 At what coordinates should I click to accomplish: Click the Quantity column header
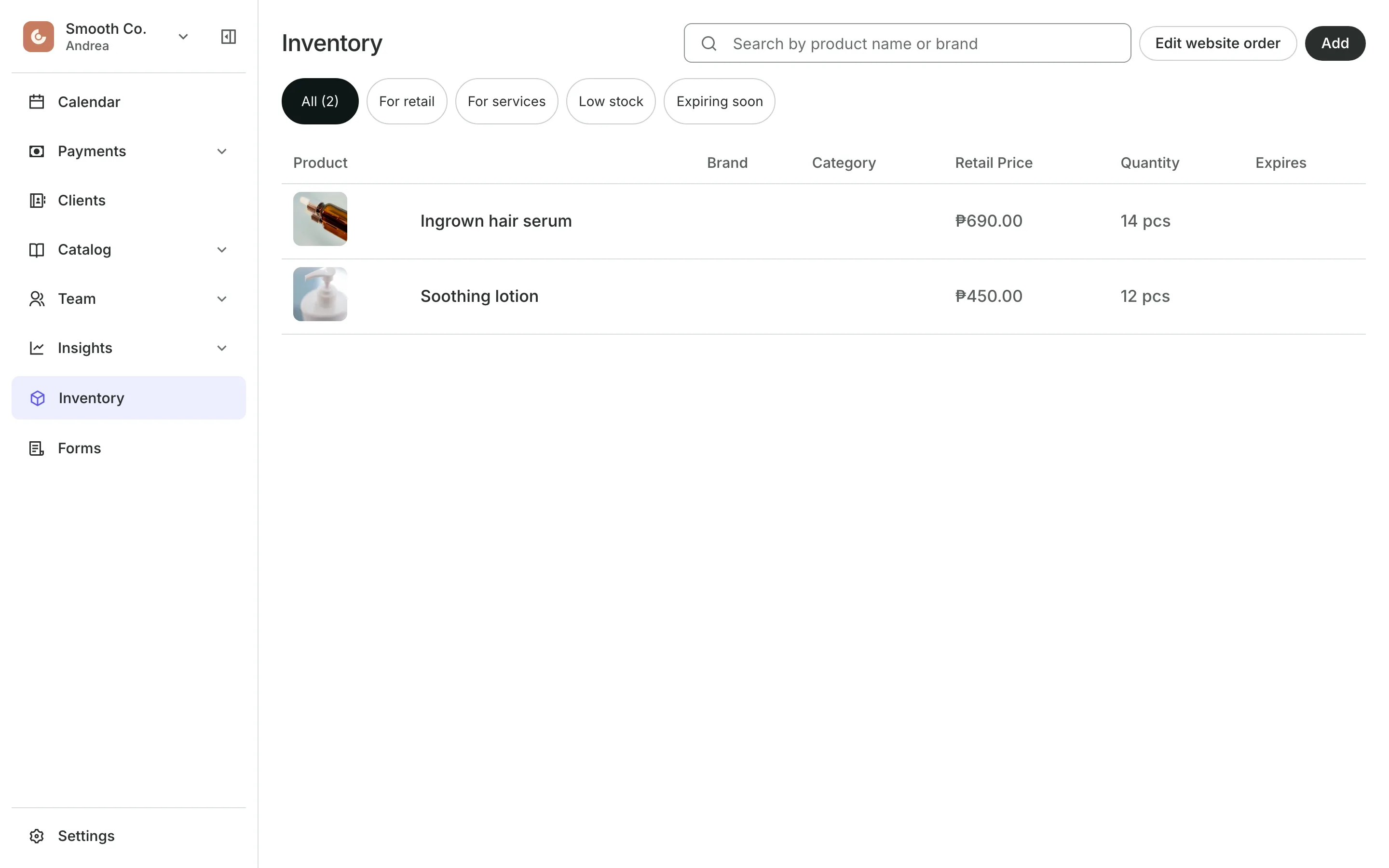pyautogui.click(x=1150, y=163)
